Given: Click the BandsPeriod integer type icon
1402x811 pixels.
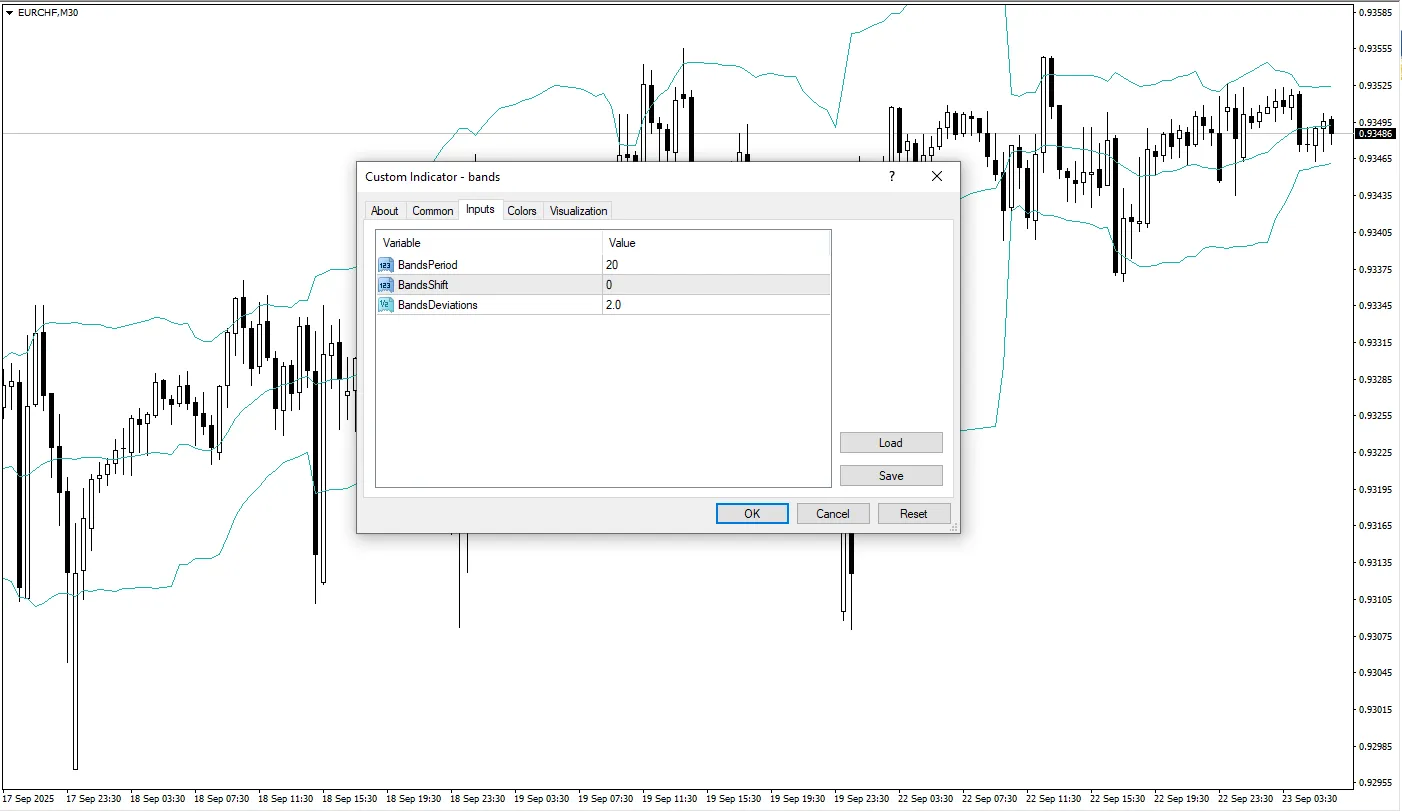Looking at the screenshot, I should point(386,265).
